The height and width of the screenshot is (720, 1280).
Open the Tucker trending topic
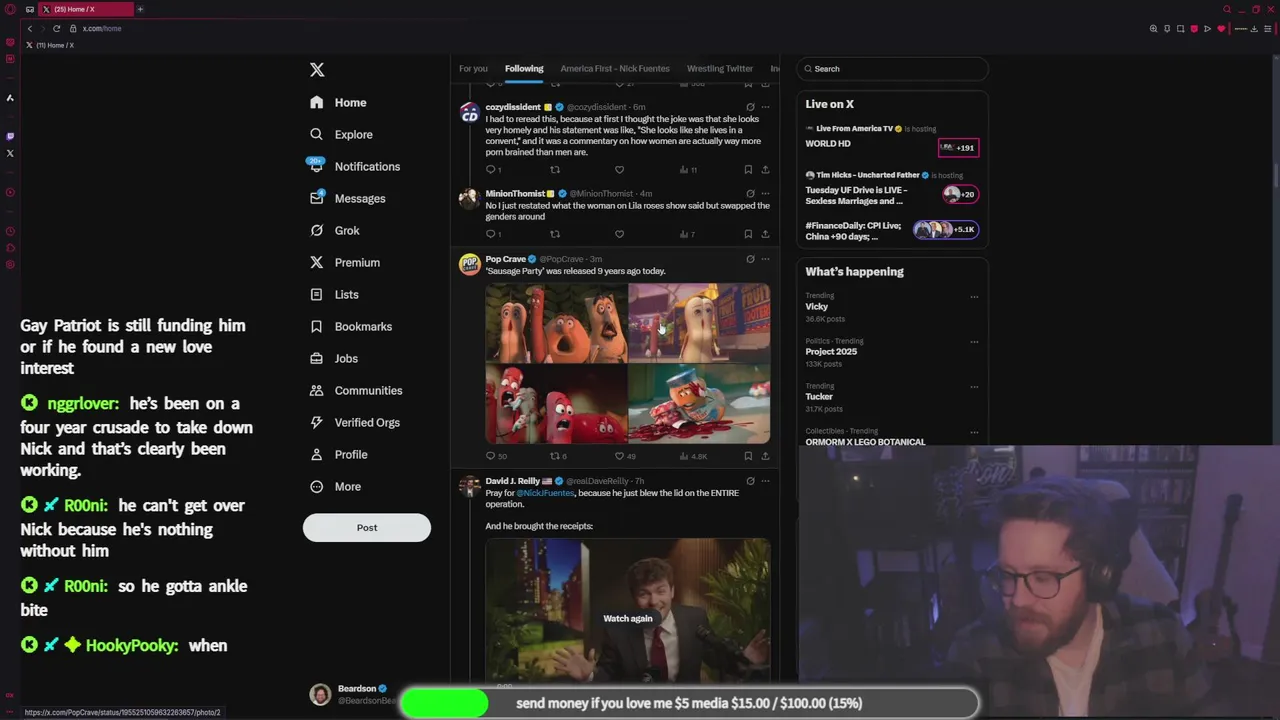pos(819,397)
